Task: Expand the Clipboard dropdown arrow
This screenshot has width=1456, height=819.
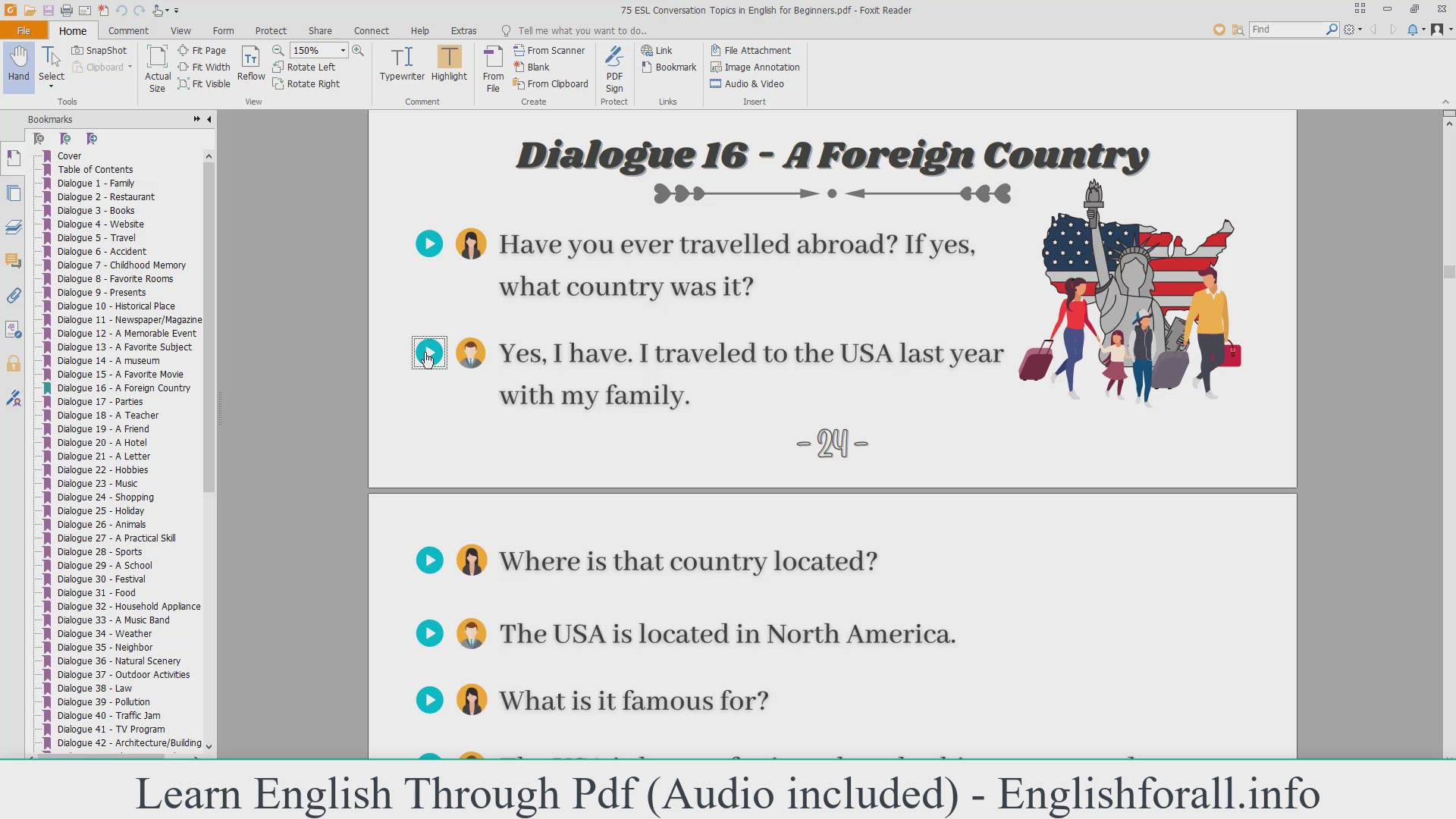Action: coord(130,67)
